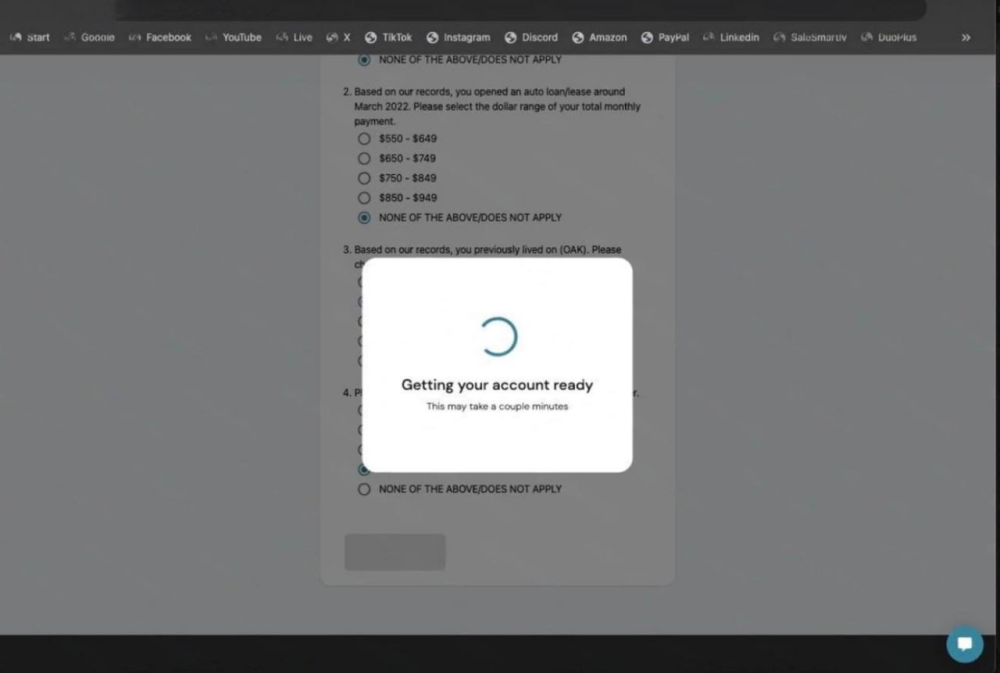Screen dimensions: 1000x673
Task: Expand the bookmarks overflow chevron
Action: pos(966,38)
